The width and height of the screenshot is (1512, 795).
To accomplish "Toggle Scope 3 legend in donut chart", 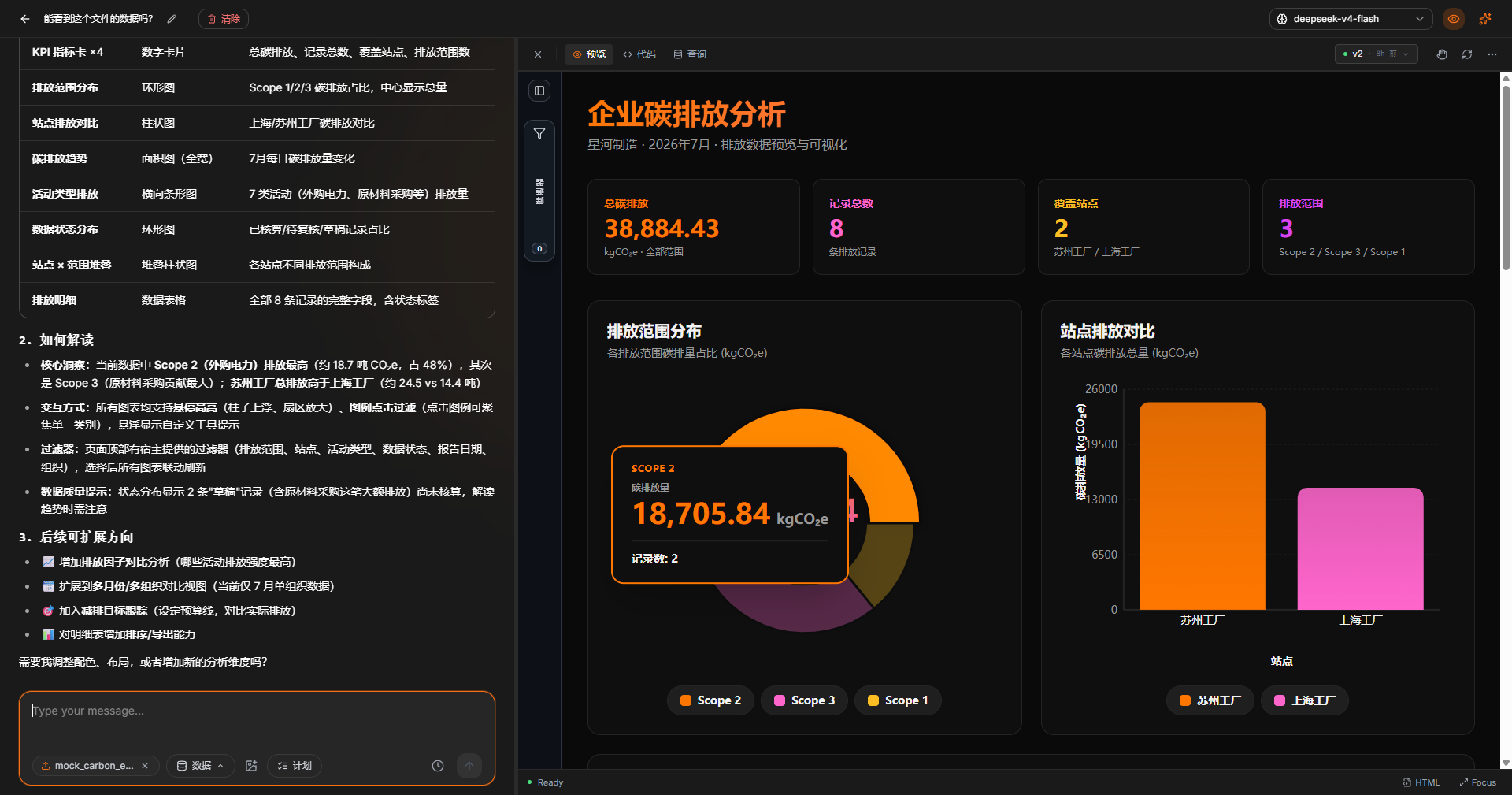I will click(x=804, y=700).
